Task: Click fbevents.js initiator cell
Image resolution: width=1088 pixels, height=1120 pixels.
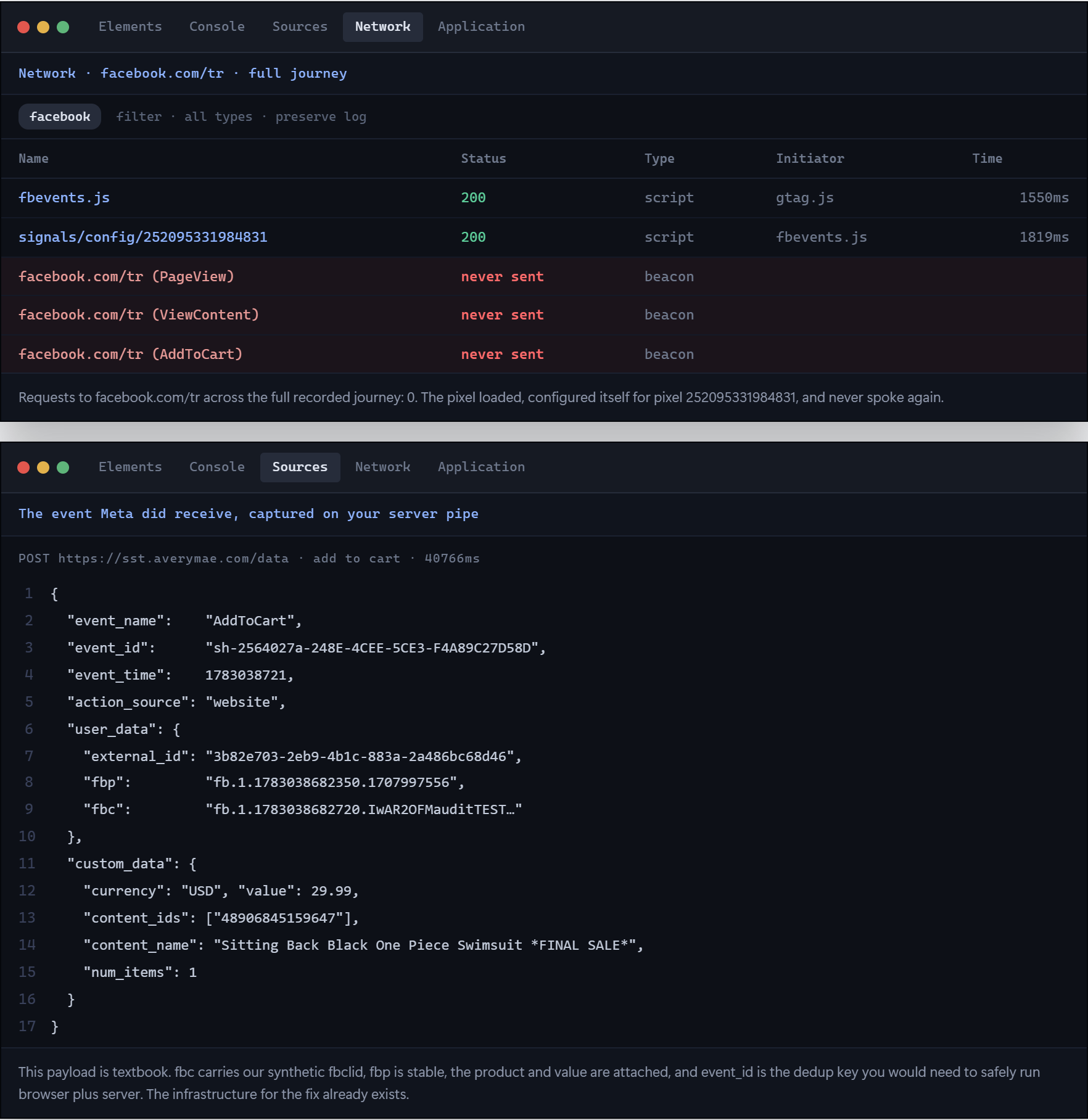Action: pyautogui.click(x=821, y=237)
